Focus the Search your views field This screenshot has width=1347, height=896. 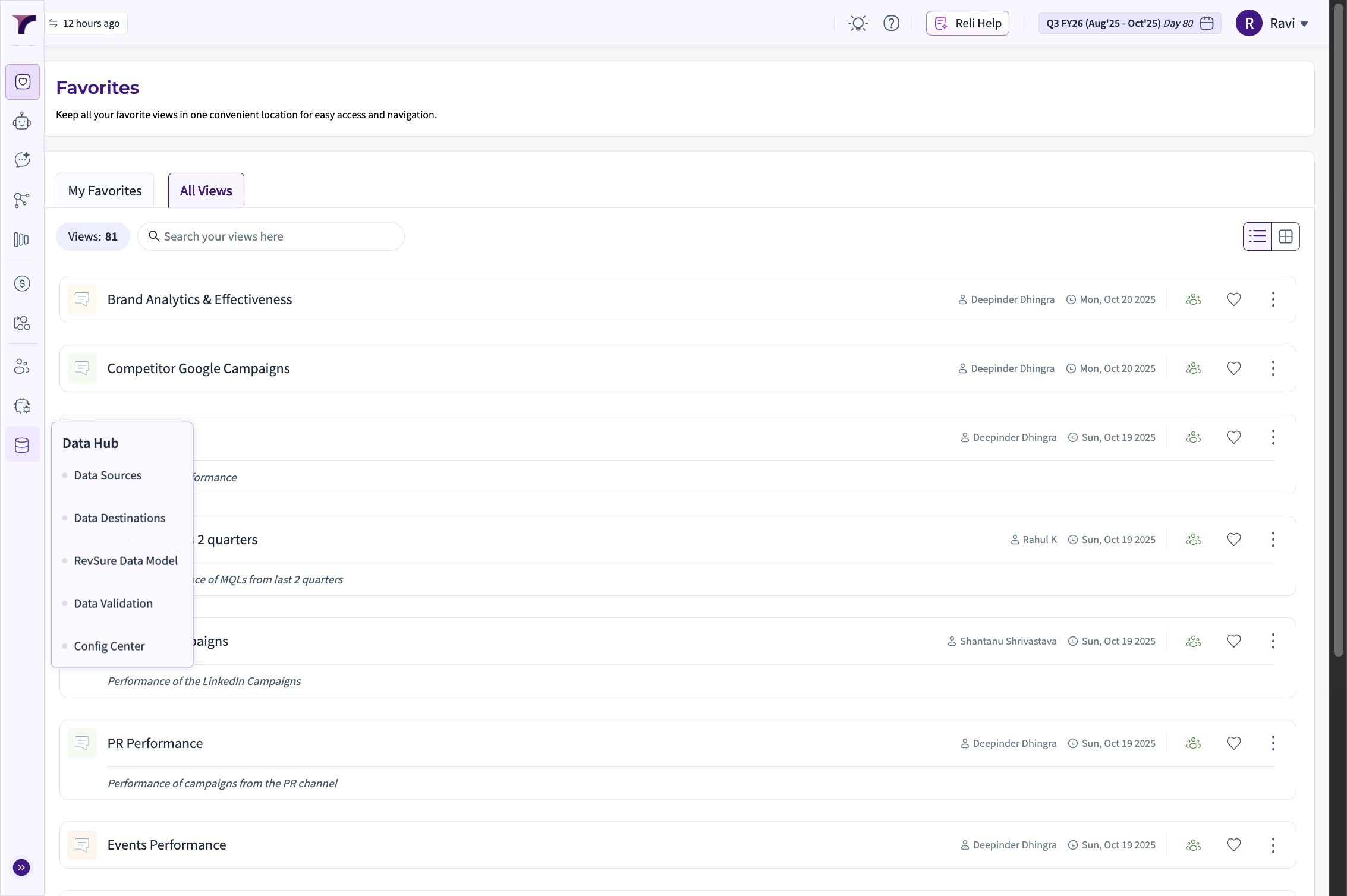[x=279, y=236]
